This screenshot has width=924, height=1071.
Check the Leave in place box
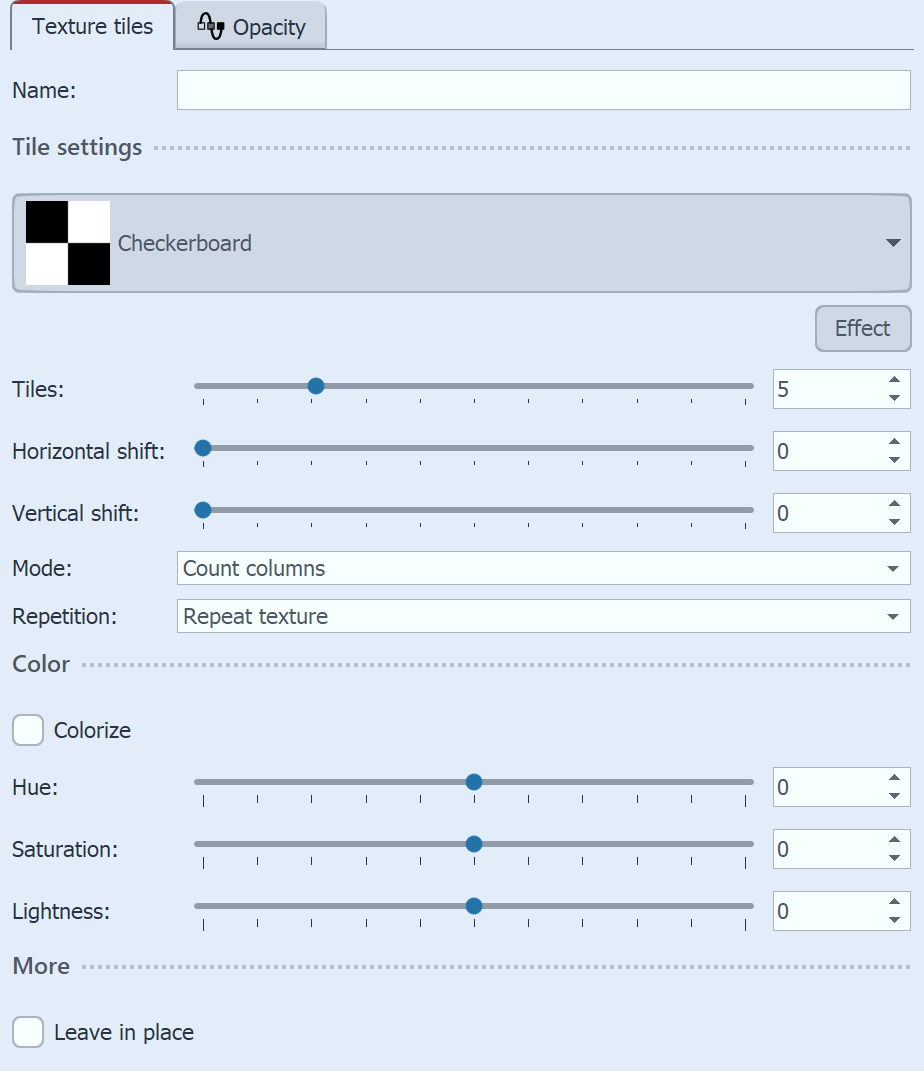28,1032
